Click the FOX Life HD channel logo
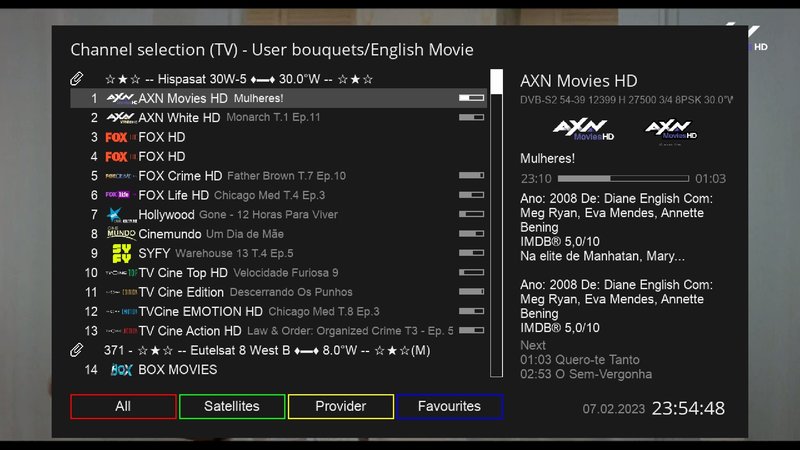Viewport: 800px width, 450px height. (x=120, y=195)
